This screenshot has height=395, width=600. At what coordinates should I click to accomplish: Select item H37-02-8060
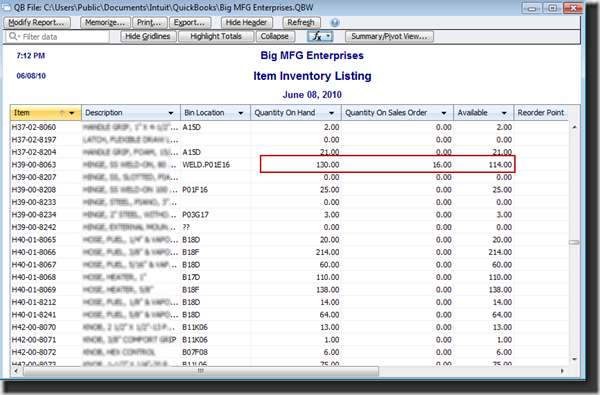click(34, 127)
